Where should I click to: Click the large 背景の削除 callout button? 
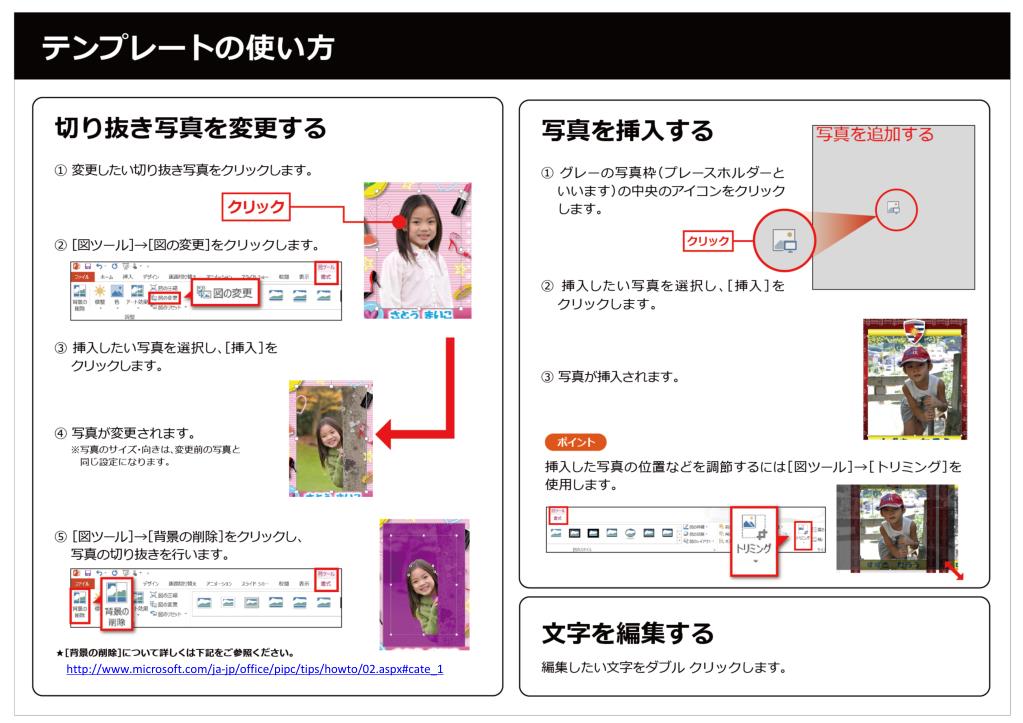pos(117,604)
